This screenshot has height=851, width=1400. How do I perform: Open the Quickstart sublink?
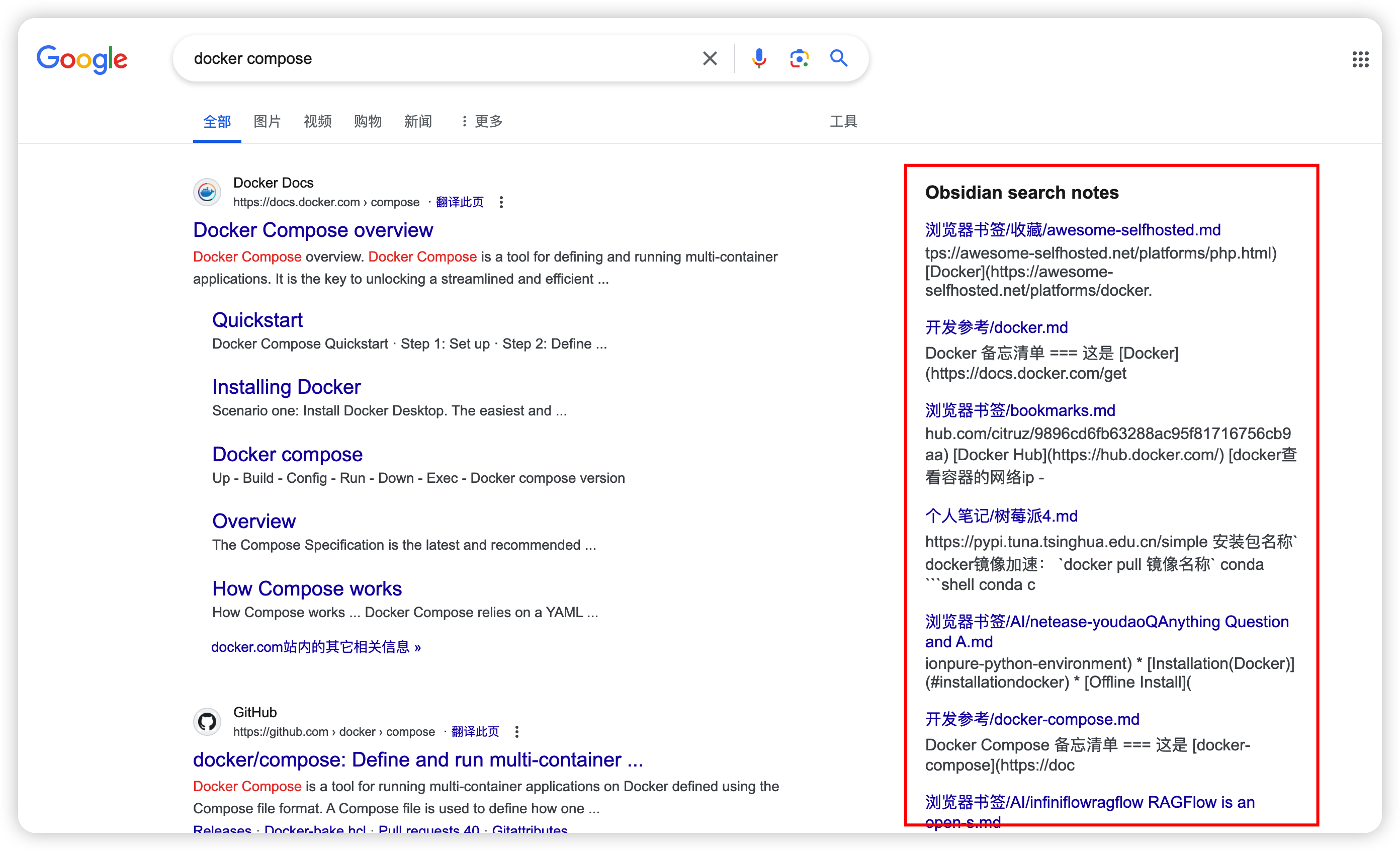[257, 320]
